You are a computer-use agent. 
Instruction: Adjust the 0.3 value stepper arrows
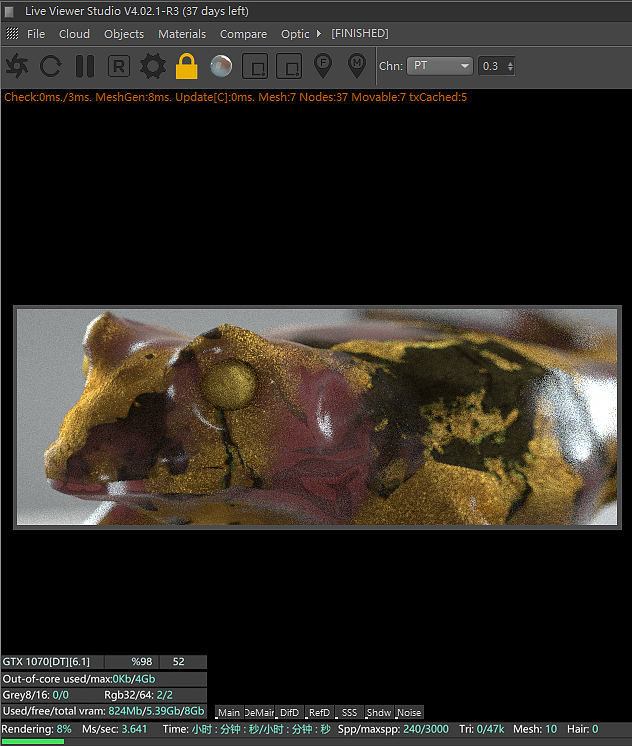(x=510, y=66)
